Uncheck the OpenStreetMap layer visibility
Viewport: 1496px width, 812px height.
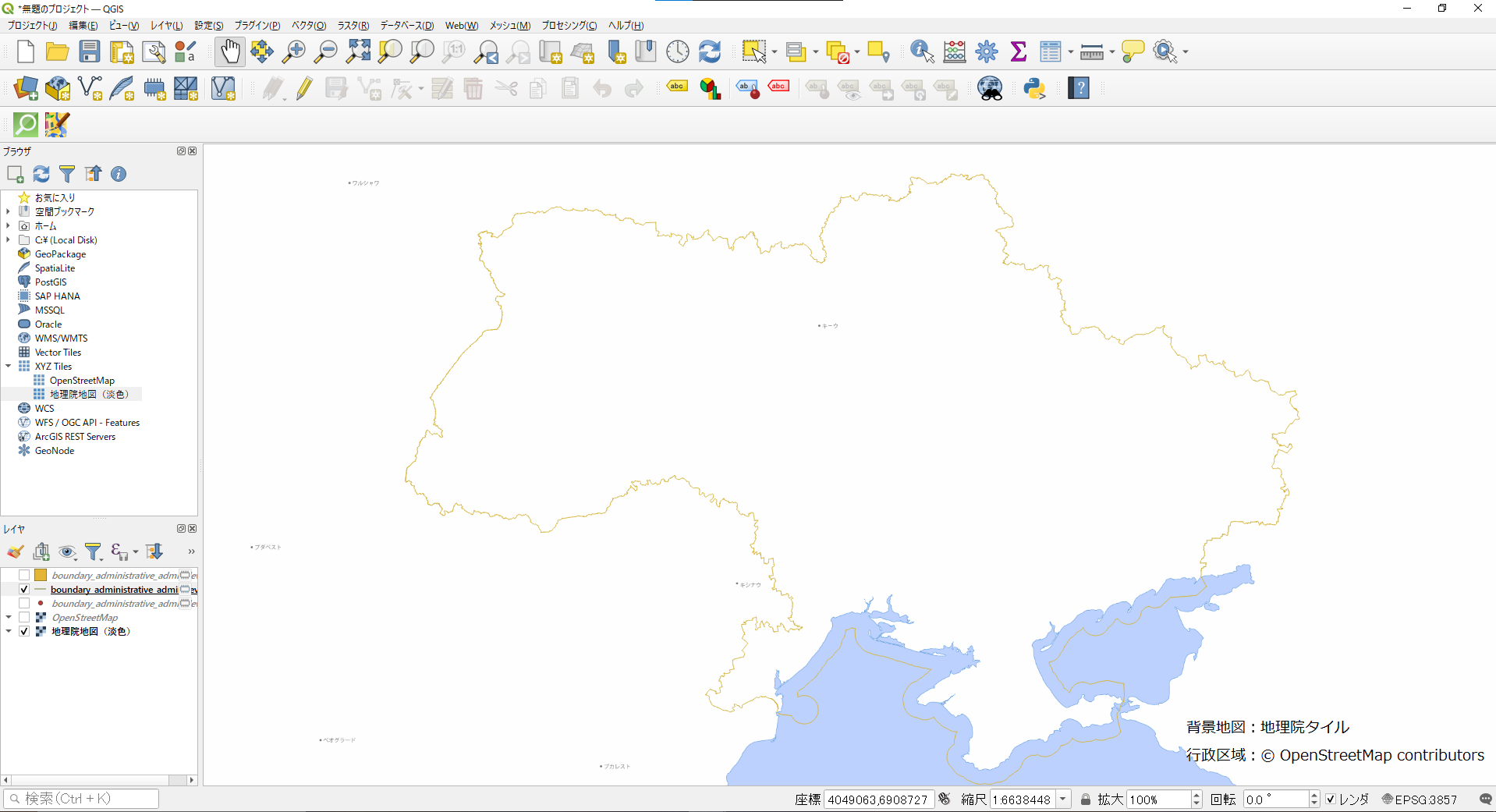point(24,617)
